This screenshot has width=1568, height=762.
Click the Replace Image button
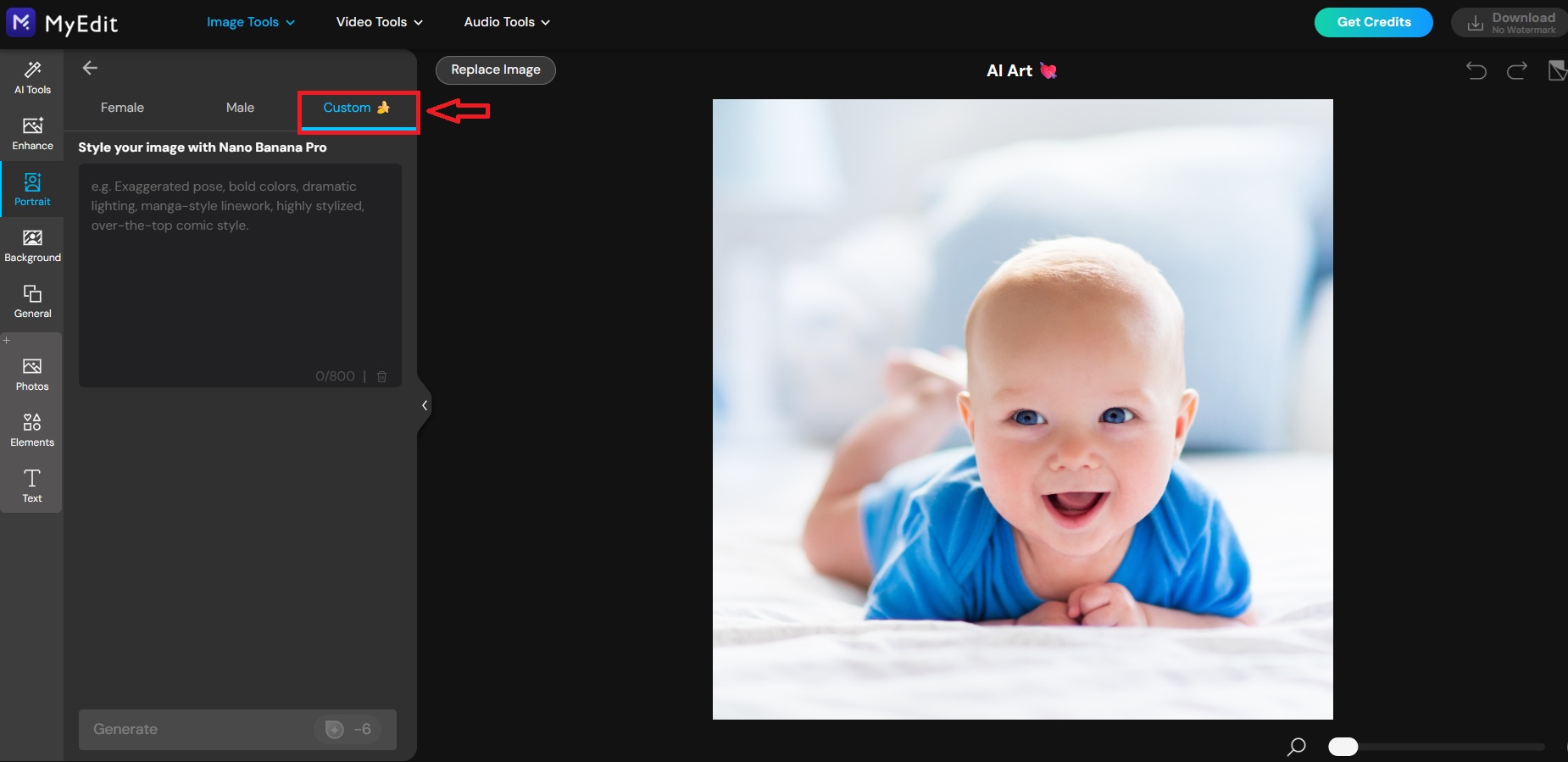pyautogui.click(x=496, y=70)
